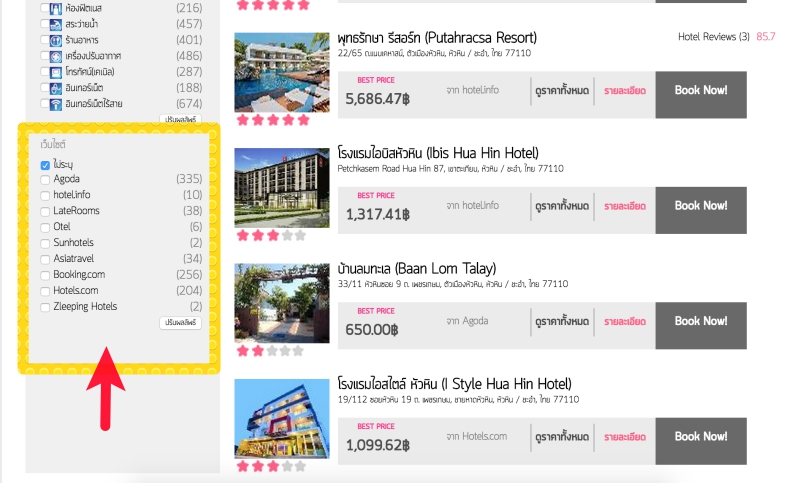
Task: Click the restaurant amenity icon
Action: 56,40
